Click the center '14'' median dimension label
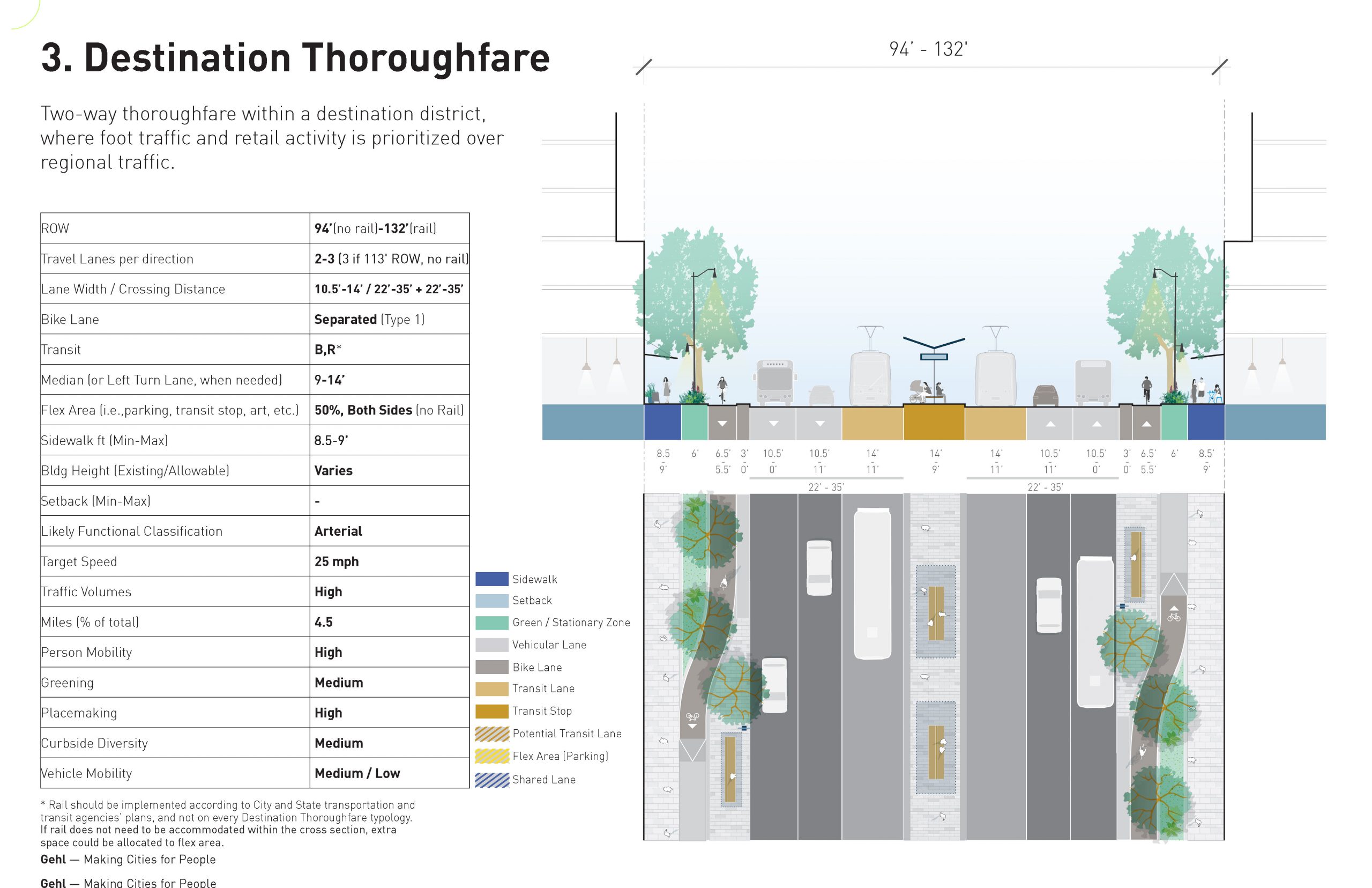1372x888 pixels. point(935,454)
